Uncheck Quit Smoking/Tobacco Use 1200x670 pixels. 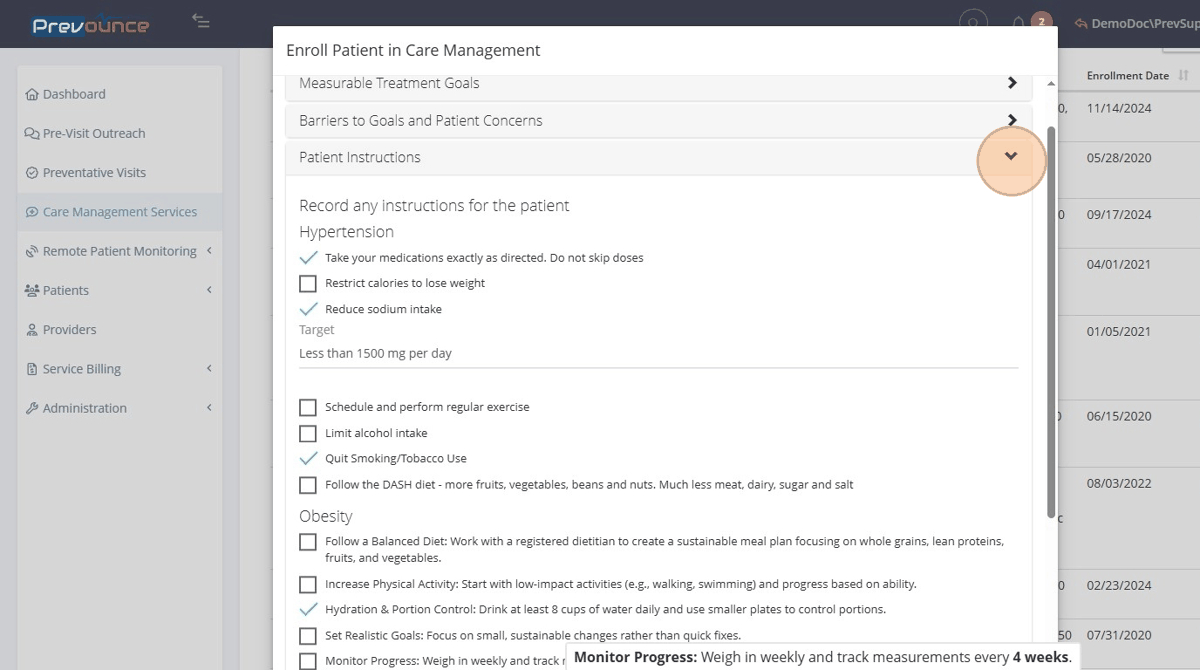click(308, 458)
